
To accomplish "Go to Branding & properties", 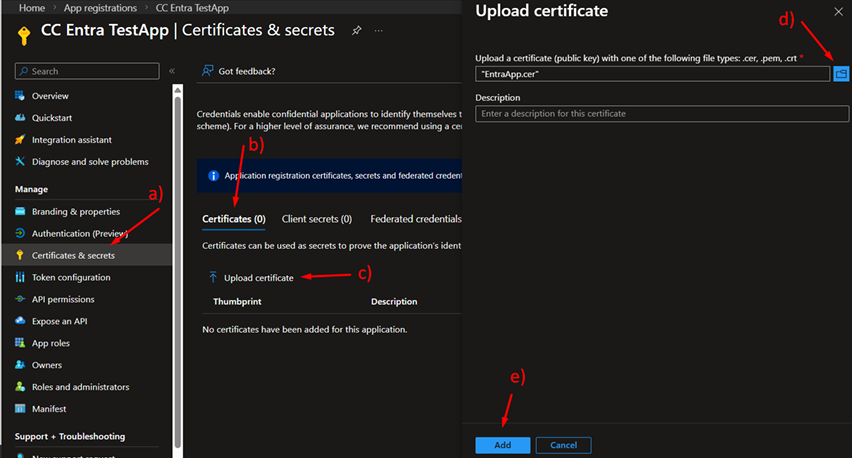I will click(x=75, y=212).
